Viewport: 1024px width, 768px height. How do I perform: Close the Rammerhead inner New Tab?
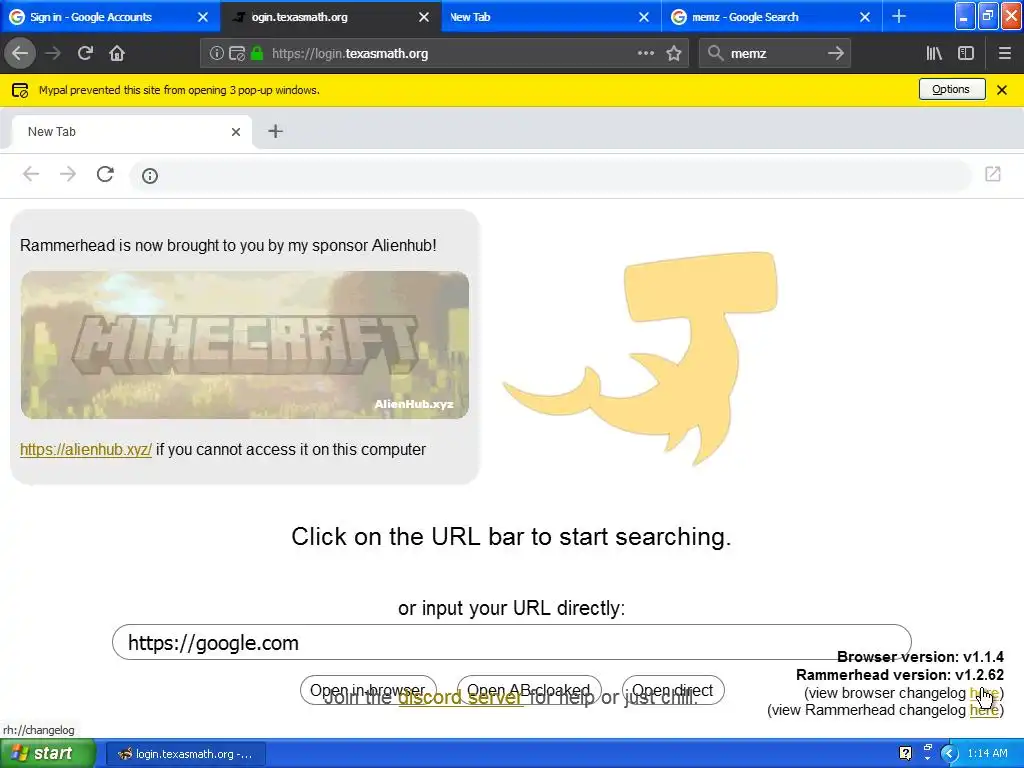point(236,132)
